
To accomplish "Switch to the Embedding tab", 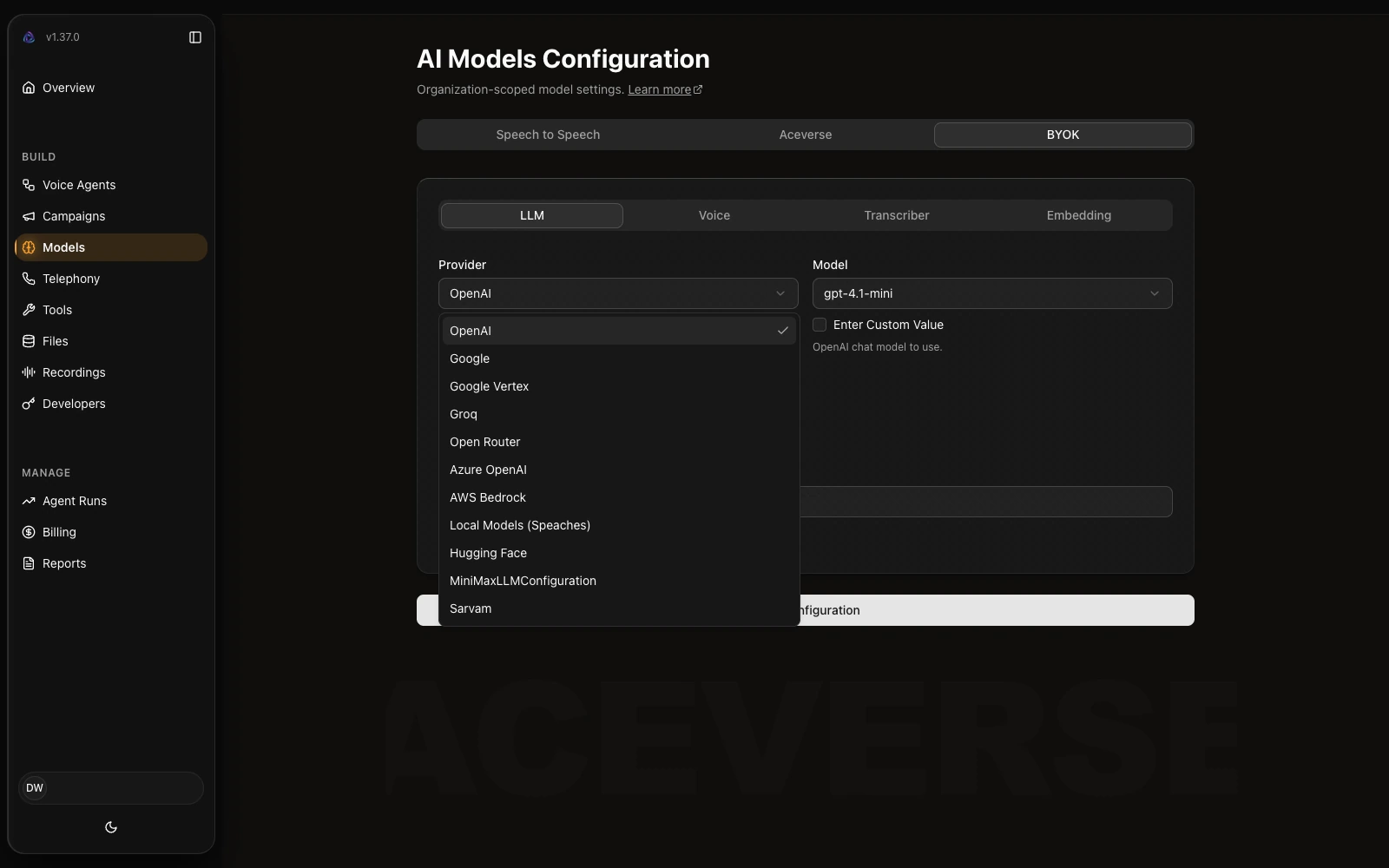I will [1079, 215].
